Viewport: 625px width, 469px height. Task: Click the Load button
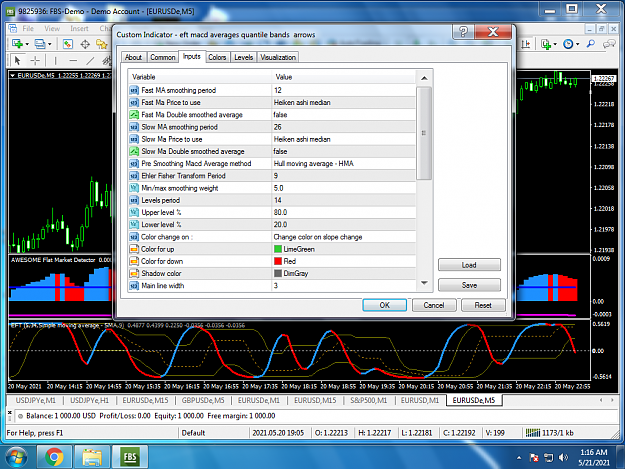tap(469, 265)
